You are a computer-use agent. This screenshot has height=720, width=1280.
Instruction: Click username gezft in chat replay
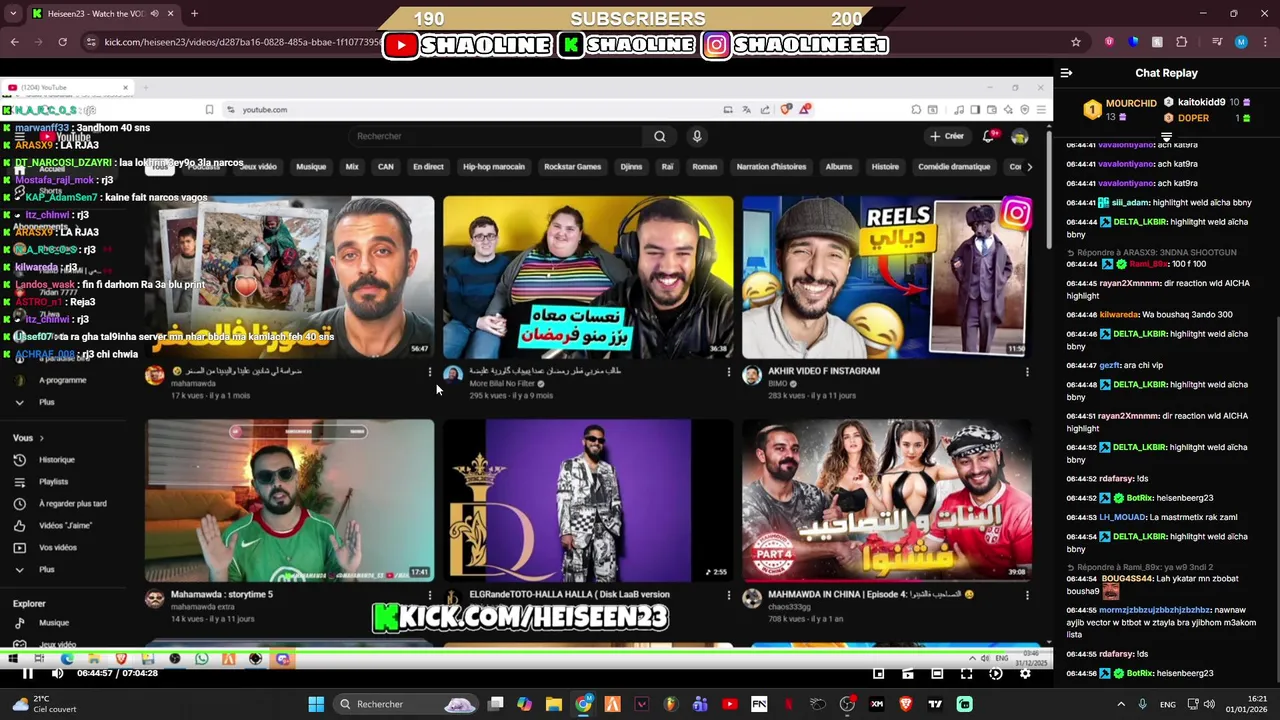pos(1110,365)
